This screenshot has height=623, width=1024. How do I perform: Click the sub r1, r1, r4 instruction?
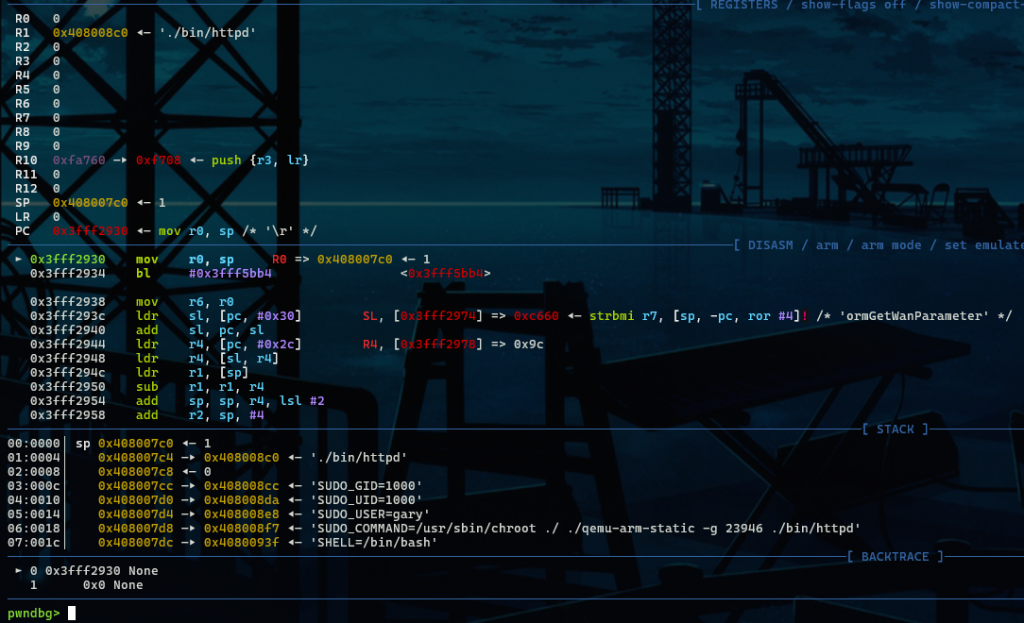pos(200,386)
